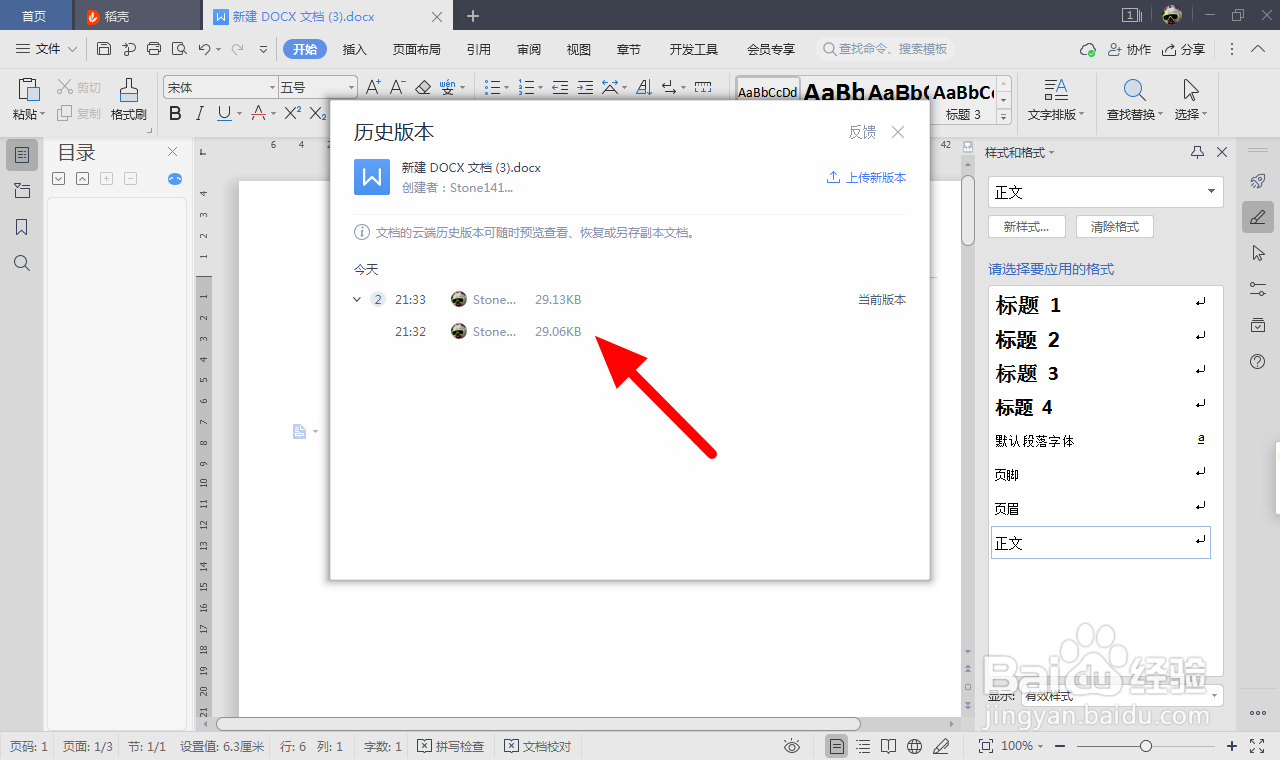Click Feedback (反馈) in history dialog
Image resolution: width=1280 pixels, height=760 pixels.
pyautogui.click(x=862, y=132)
